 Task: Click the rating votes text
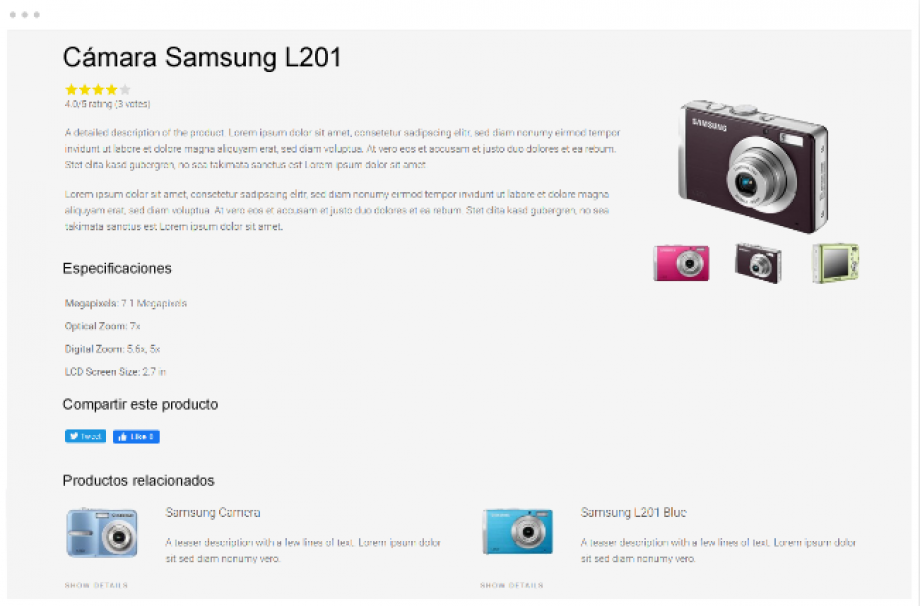click(107, 104)
